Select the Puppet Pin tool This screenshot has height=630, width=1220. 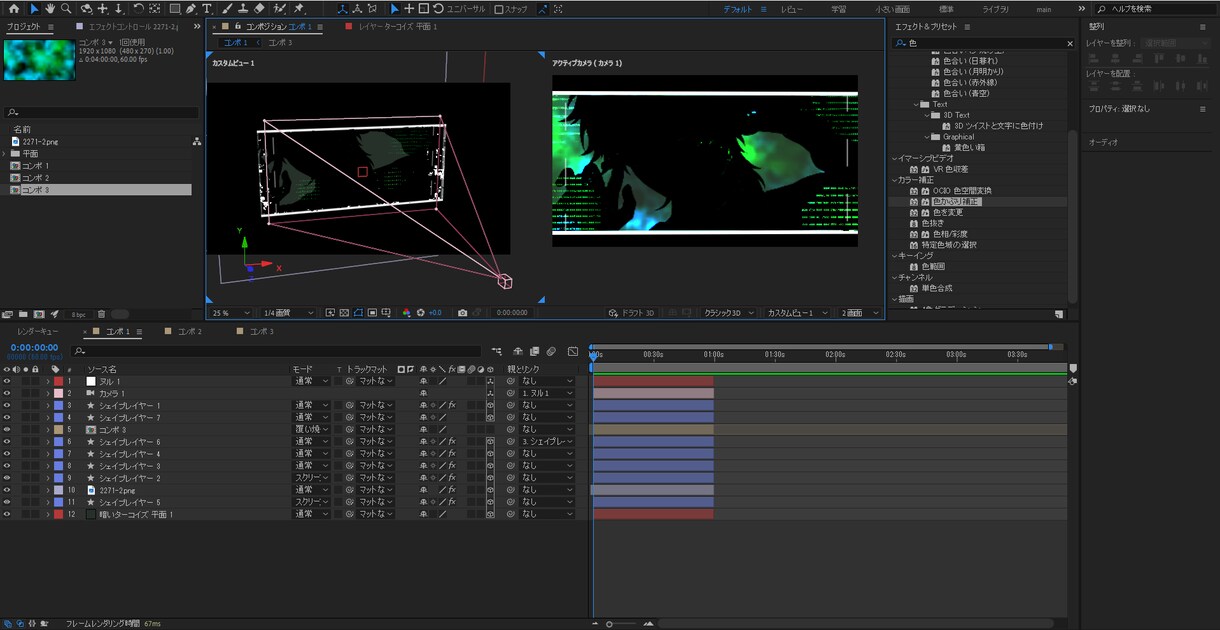point(299,8)
